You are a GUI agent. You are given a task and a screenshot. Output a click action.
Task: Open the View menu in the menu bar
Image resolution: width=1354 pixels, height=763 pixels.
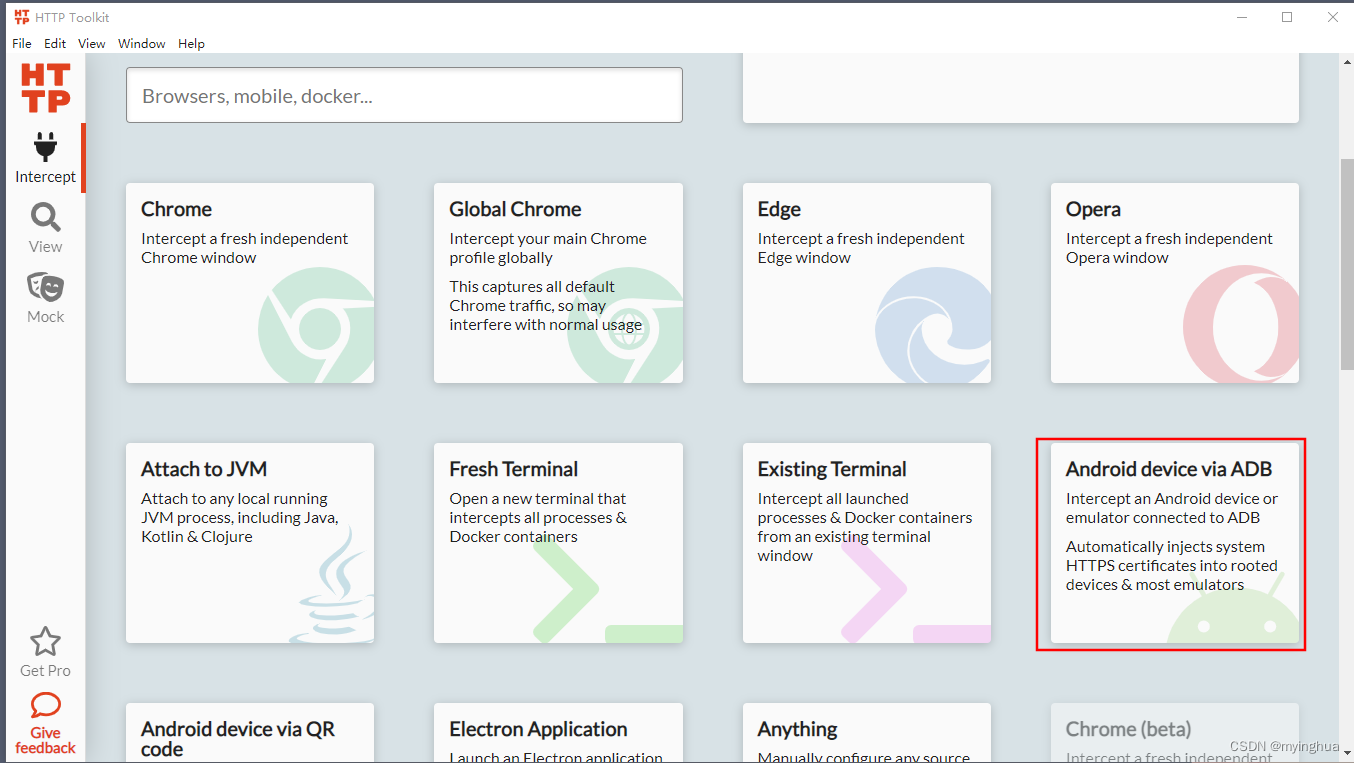[x=92, y=43]
